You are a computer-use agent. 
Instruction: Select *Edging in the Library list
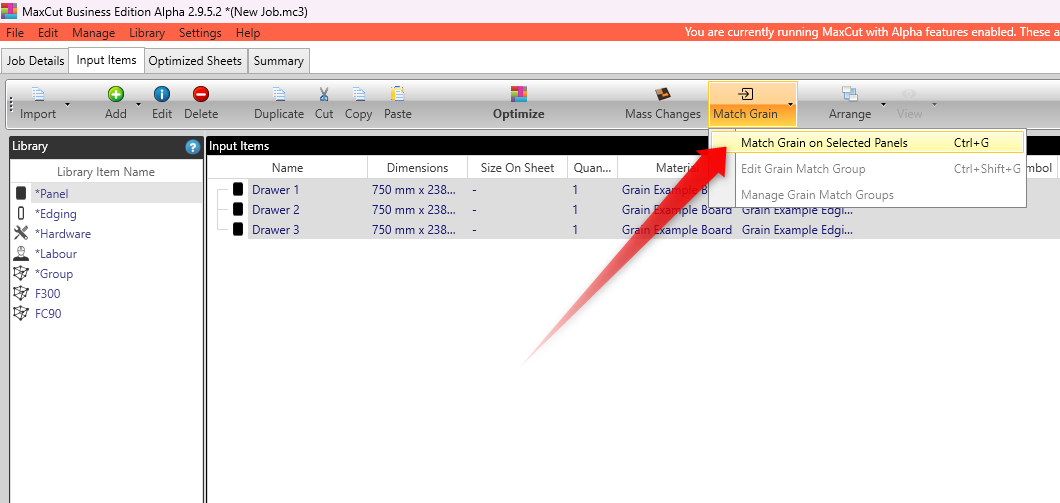(55, 214)
